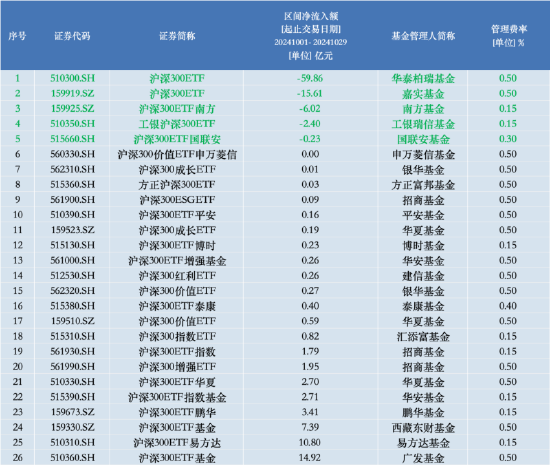Click net inflow value -15.61
The height and width of the screenshot is (465, 550).
tap(310, 94)
